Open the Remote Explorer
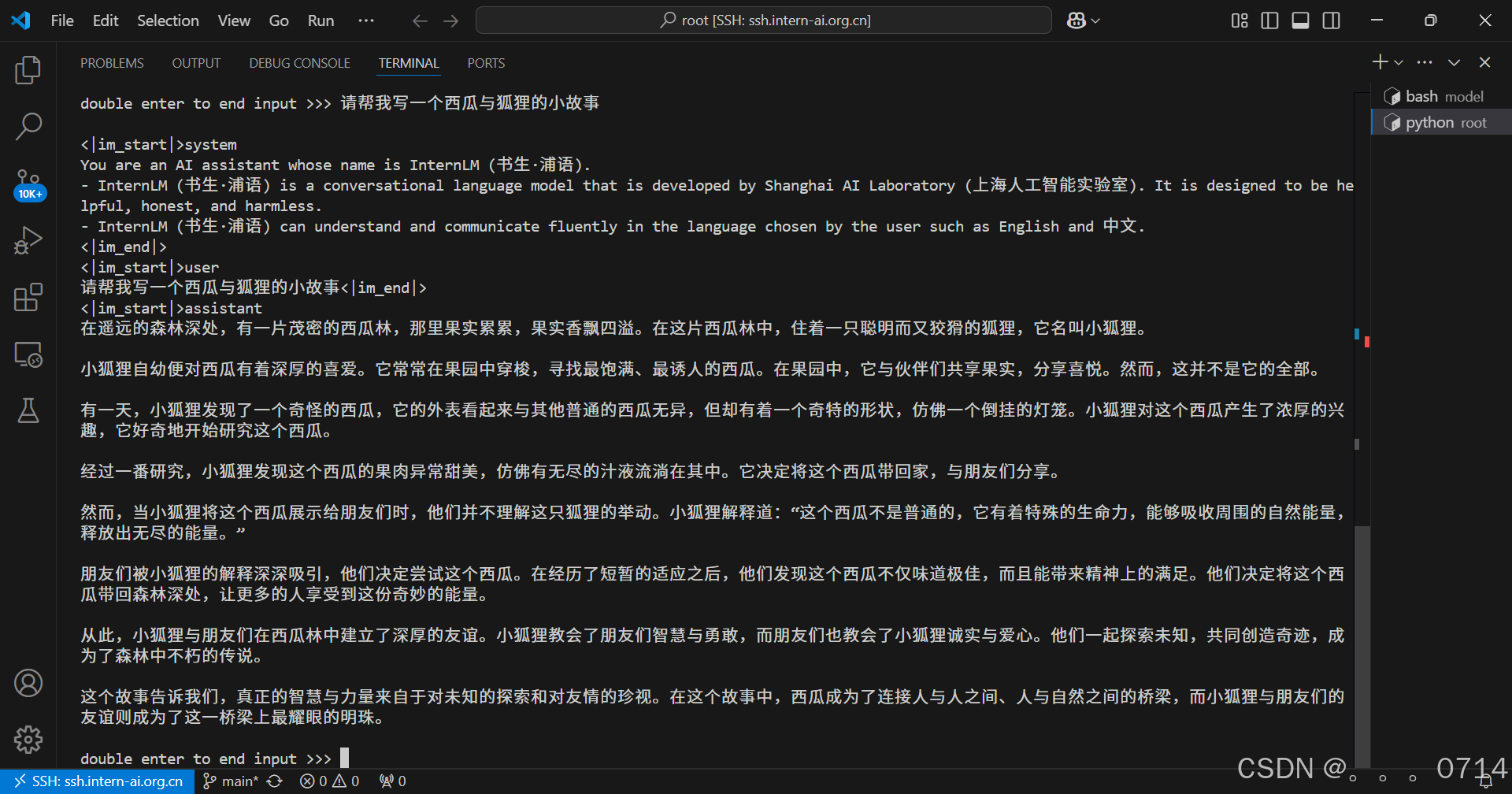The height and width of the screenshot is (794, 1512). 28,354
